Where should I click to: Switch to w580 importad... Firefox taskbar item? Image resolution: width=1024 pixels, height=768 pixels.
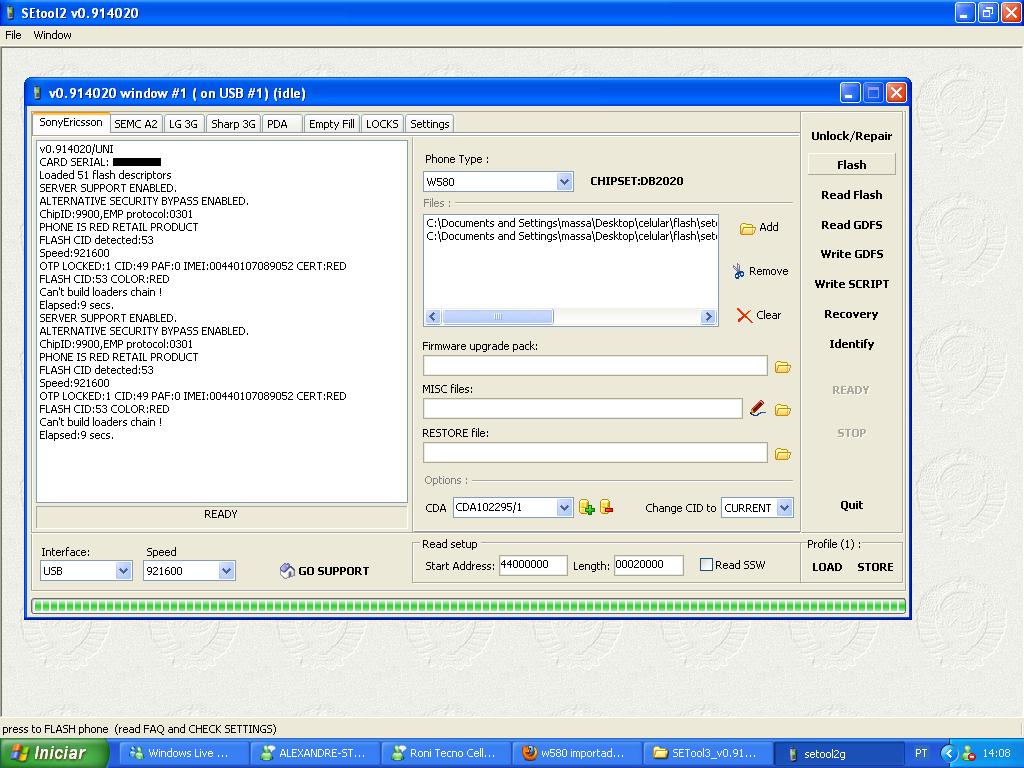tap(577, 753)
